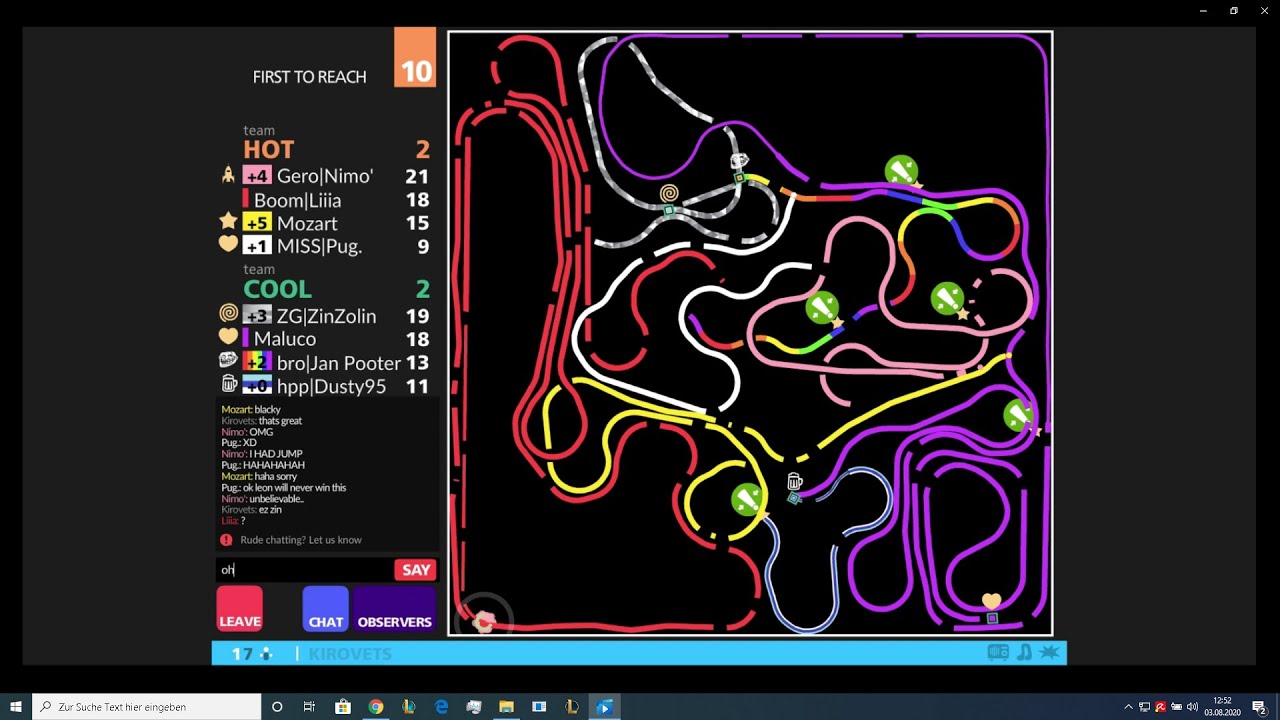Click KIROVETS name in the blue bar
The width and height of the screenshot is (1280, 720).
[x=350, y=654]
